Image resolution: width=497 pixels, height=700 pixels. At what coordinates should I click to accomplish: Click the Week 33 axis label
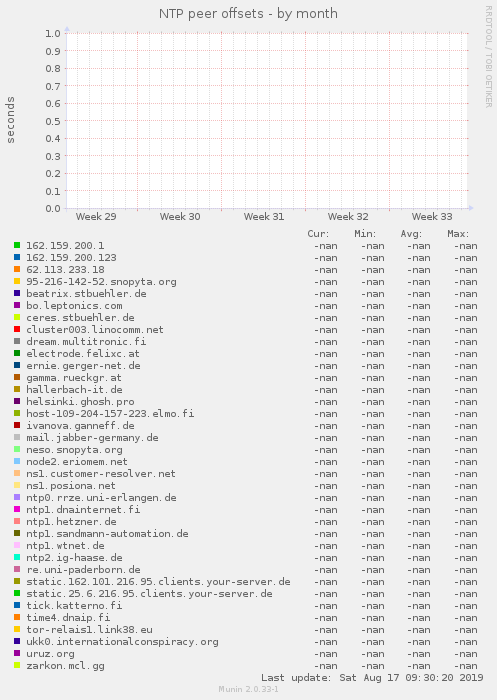click(x=432, y=217)
